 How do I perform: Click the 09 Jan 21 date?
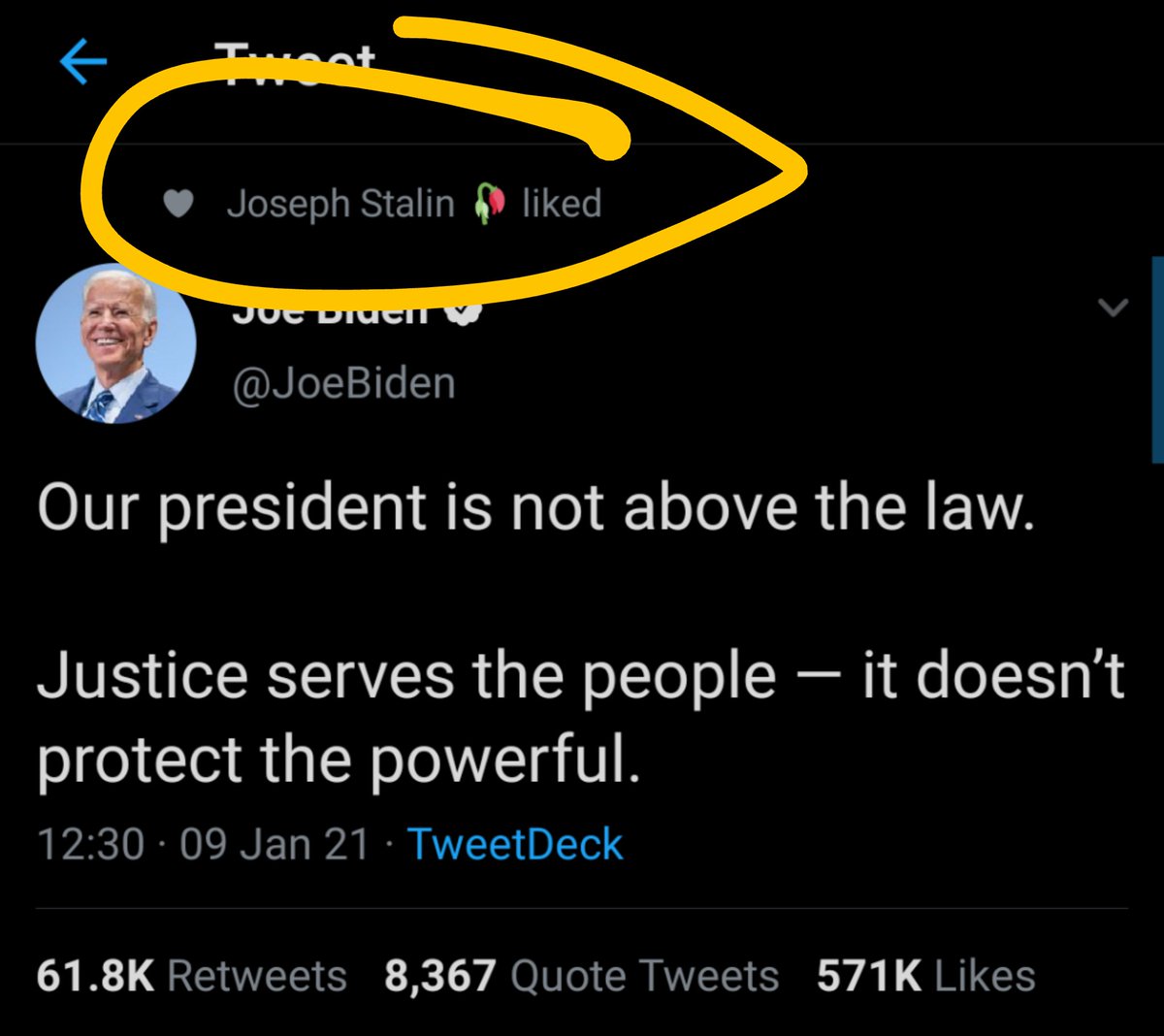coord(275,844)
